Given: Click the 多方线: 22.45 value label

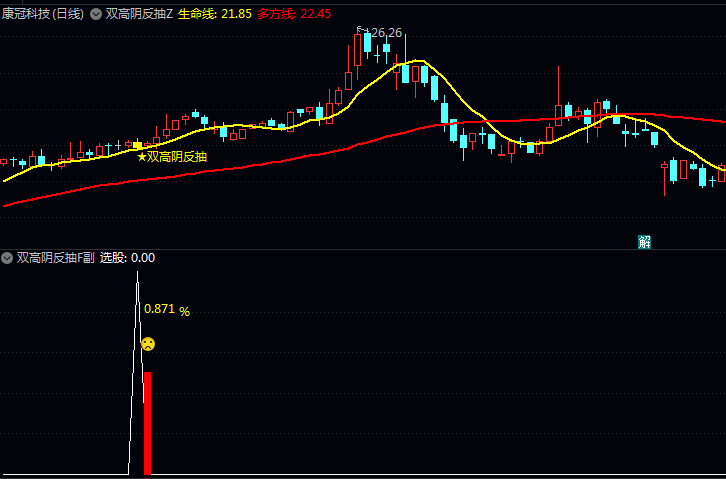Looking at the screenshot, I should (x=294, y=14).
